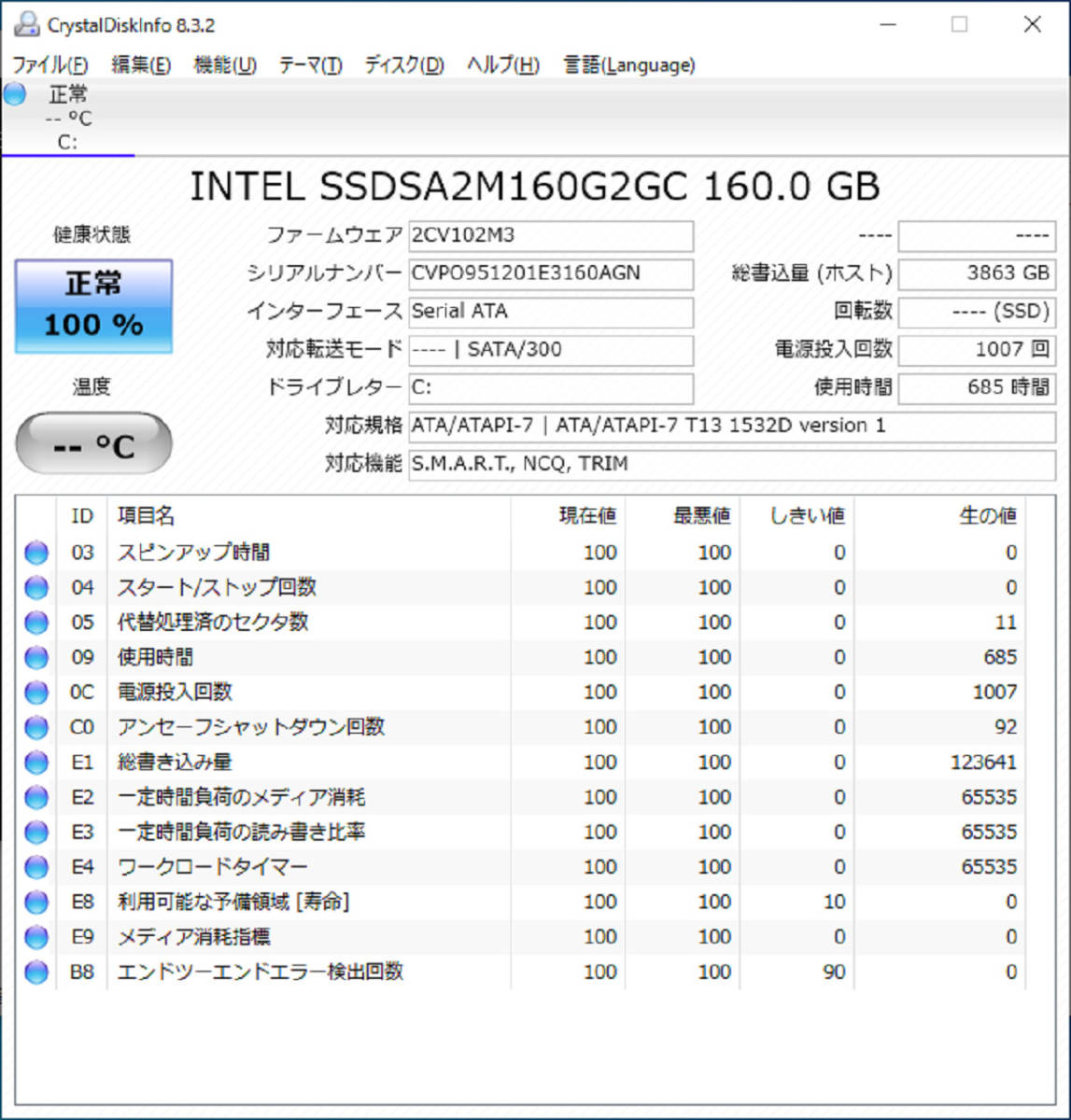The image size is (1071, 1120).
Task: Click the total host writes field 3863 GB
Action: coord(977,273)
